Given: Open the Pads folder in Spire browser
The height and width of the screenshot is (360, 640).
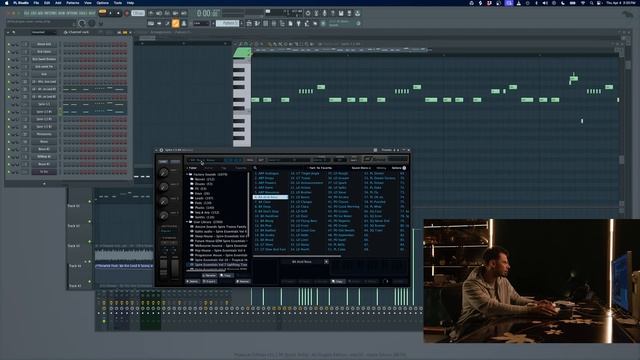Looking at the screenshot, I should [203, 203].
